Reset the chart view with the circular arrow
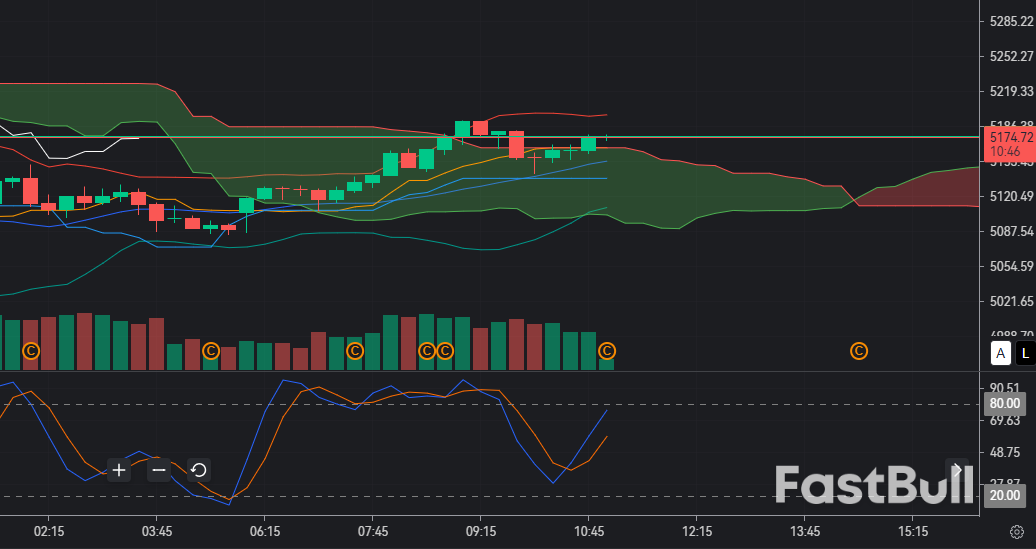Screen dimensions: 1036x549 pos(198,470)
